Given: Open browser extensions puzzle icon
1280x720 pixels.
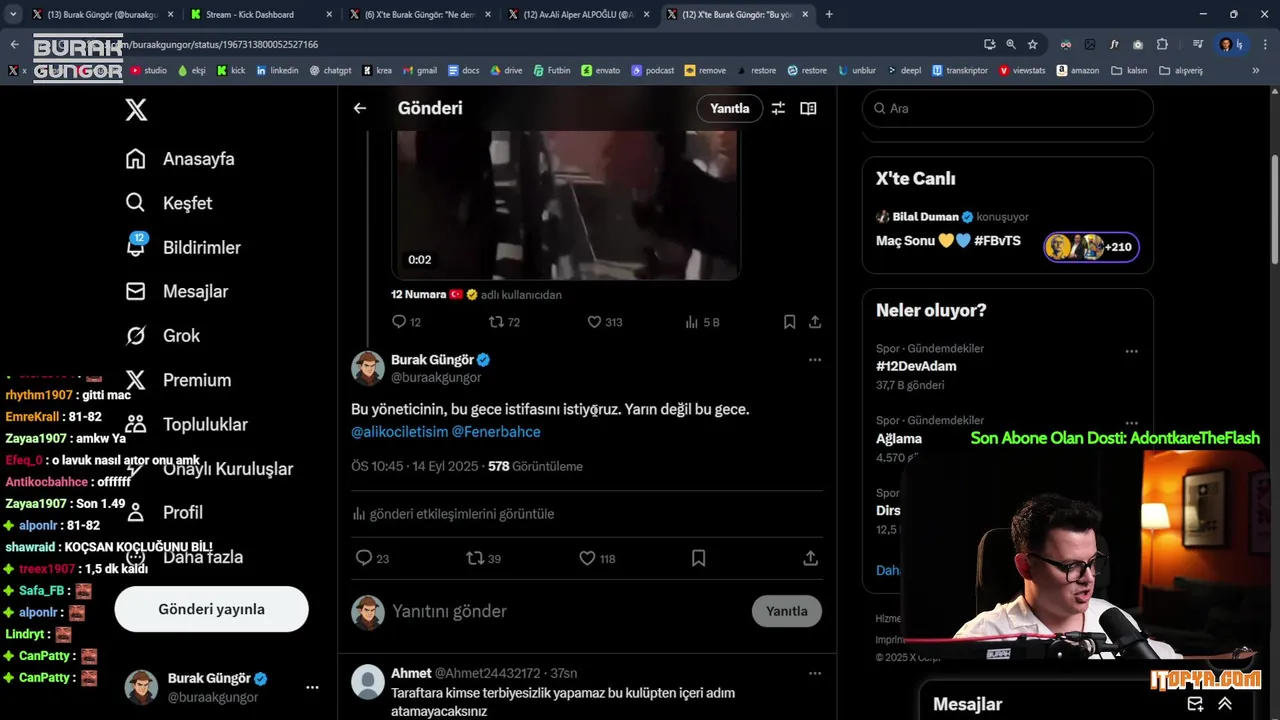Looking at the screenshot, I should pyautogui.click(x=1162, y=44).
